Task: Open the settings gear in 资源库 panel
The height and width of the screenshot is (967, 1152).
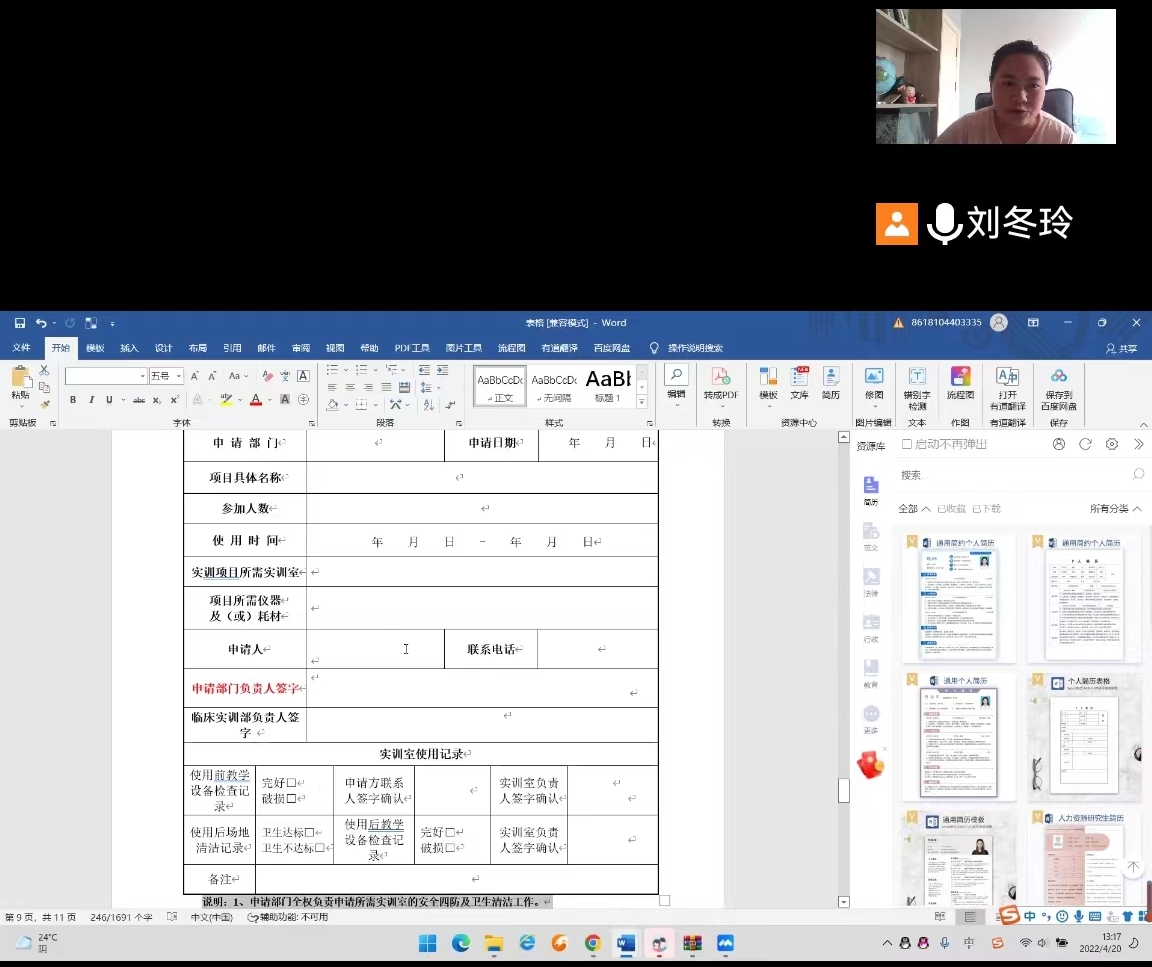Action: (x=1111, y=444)
